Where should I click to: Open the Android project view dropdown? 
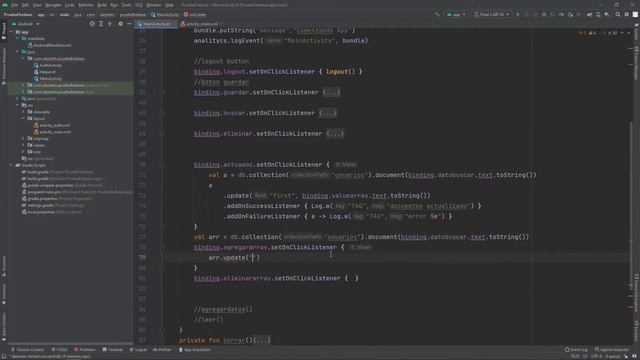(25, 24)
